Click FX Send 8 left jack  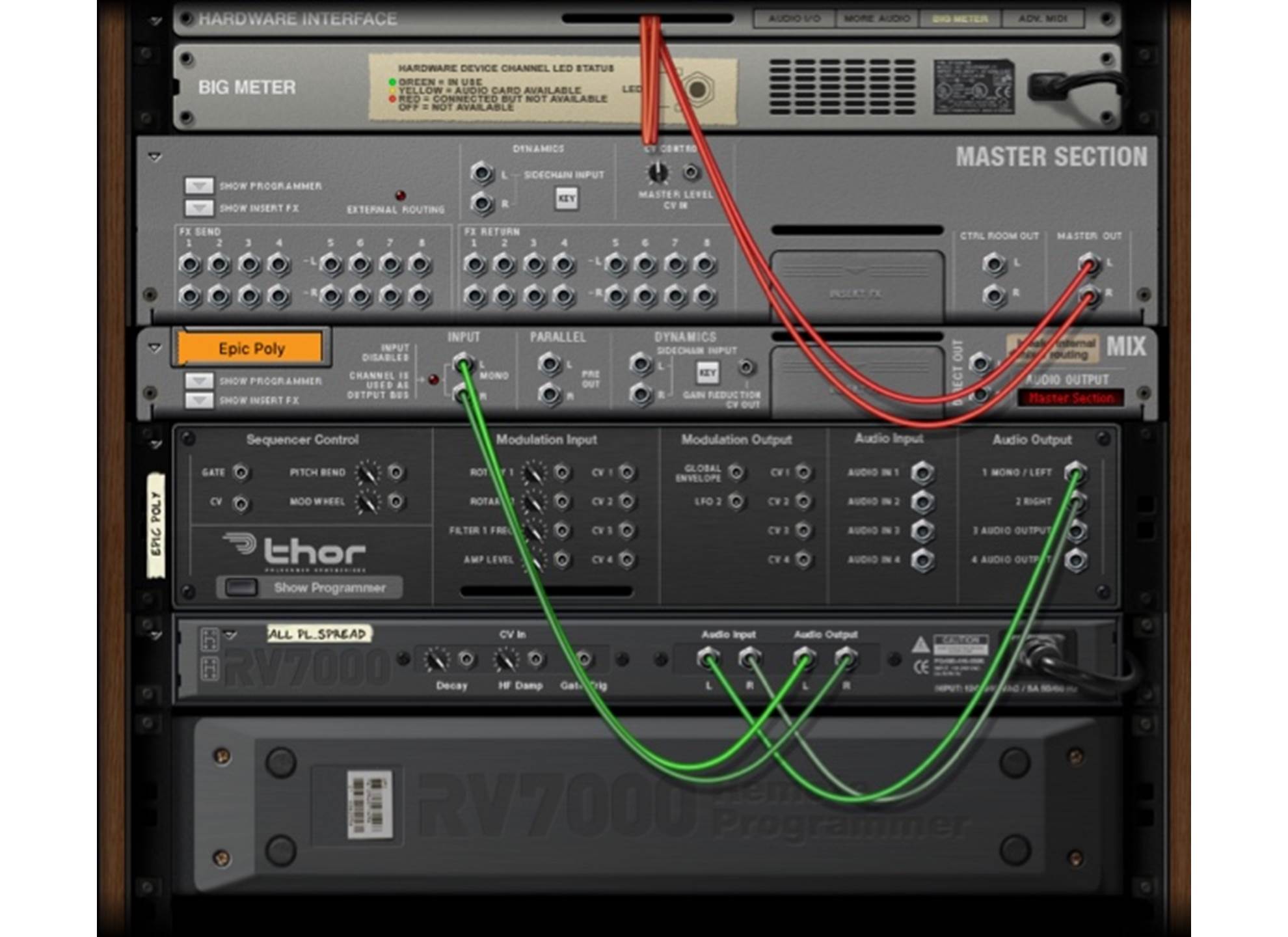[420, 265]
